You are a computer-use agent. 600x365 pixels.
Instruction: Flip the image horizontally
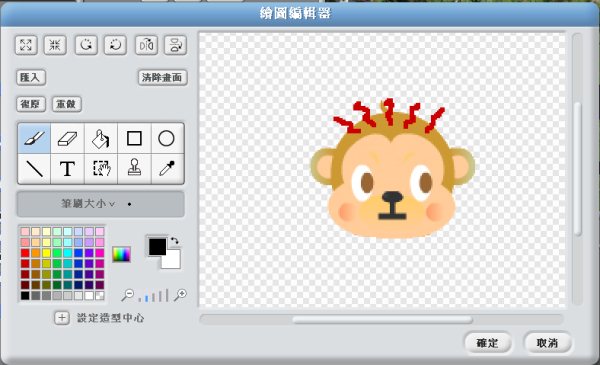tap(146, 45)
